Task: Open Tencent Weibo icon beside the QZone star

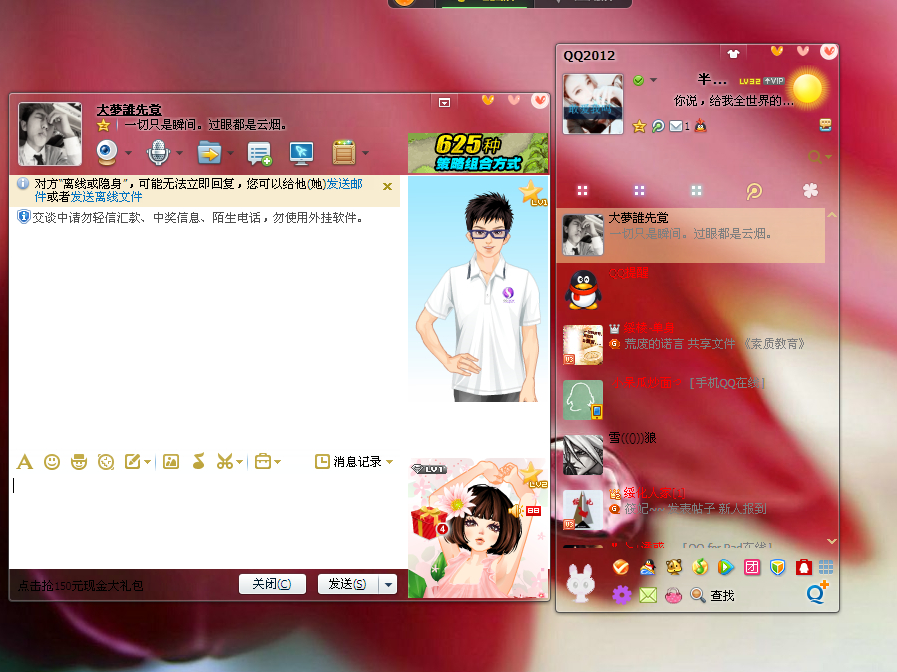Action: (658, 126)
